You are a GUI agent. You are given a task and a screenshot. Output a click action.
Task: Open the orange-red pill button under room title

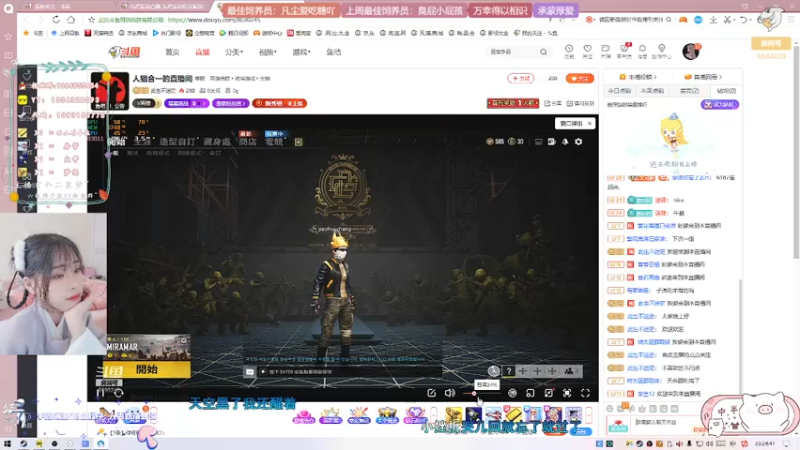(x=279, y=103)
